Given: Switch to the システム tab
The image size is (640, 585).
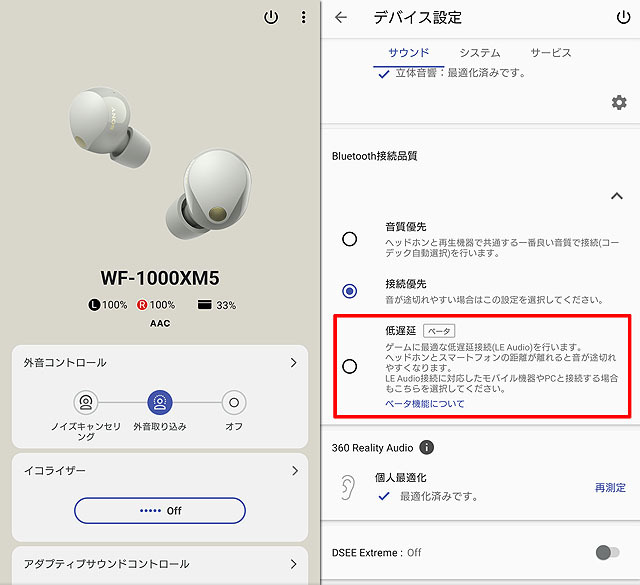Looking at the screenshot, I should click(480, 53).
